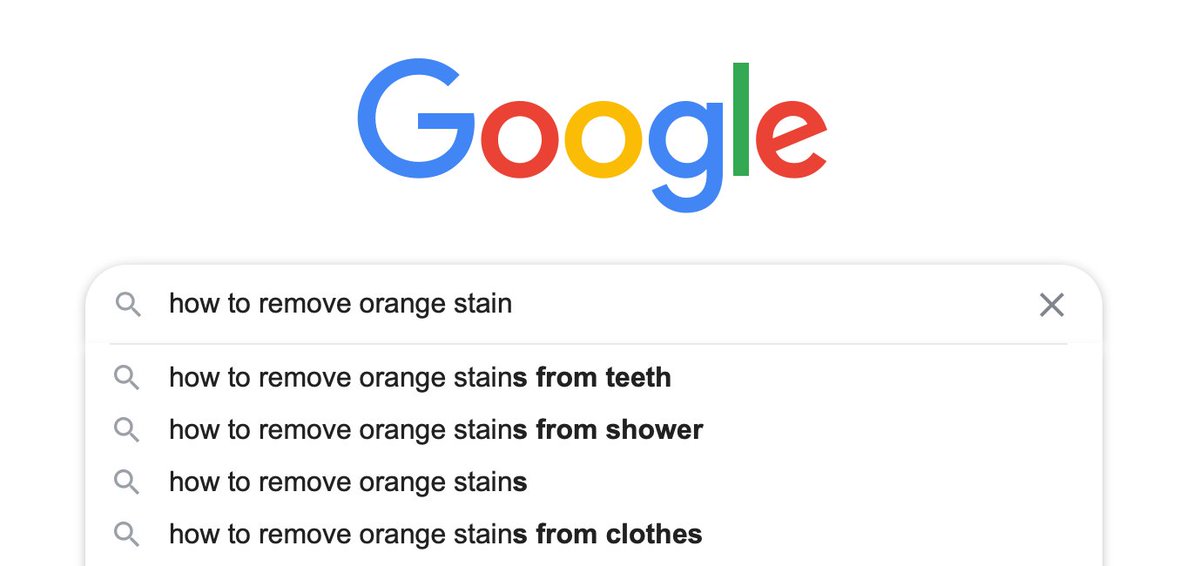
Task: Place cursor after 'stain' in the search field
Action: click(x=514, y=304)
